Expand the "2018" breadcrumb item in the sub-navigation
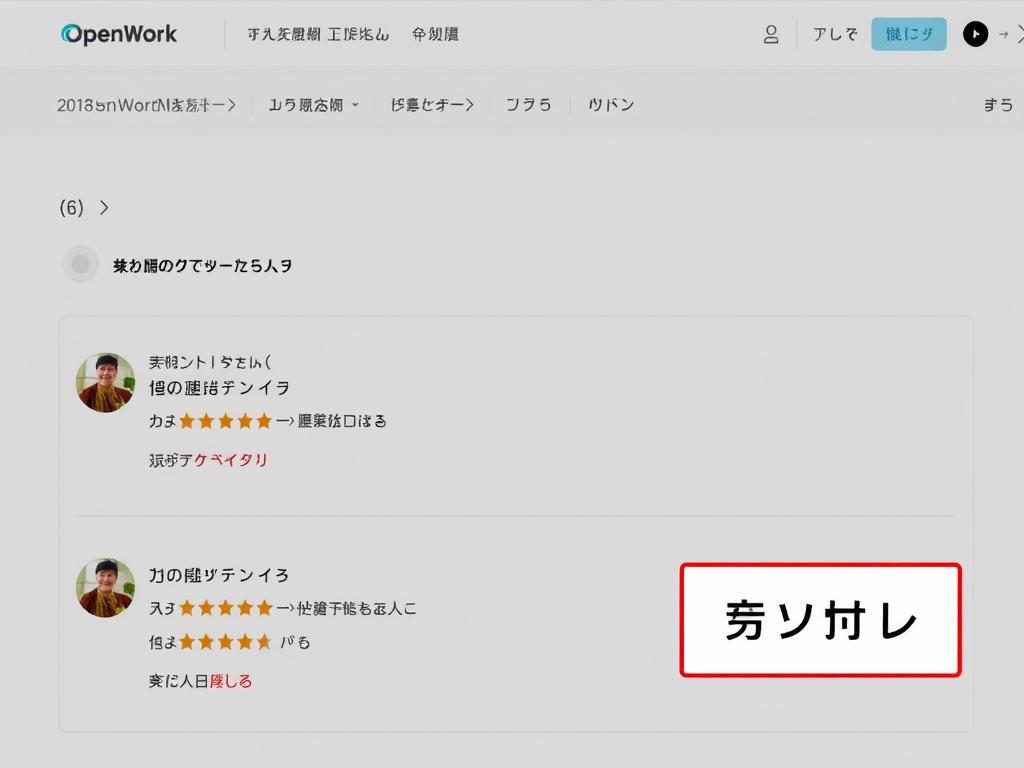The width and height of the screenshot is (1024, 768). (x=146, y=105)
